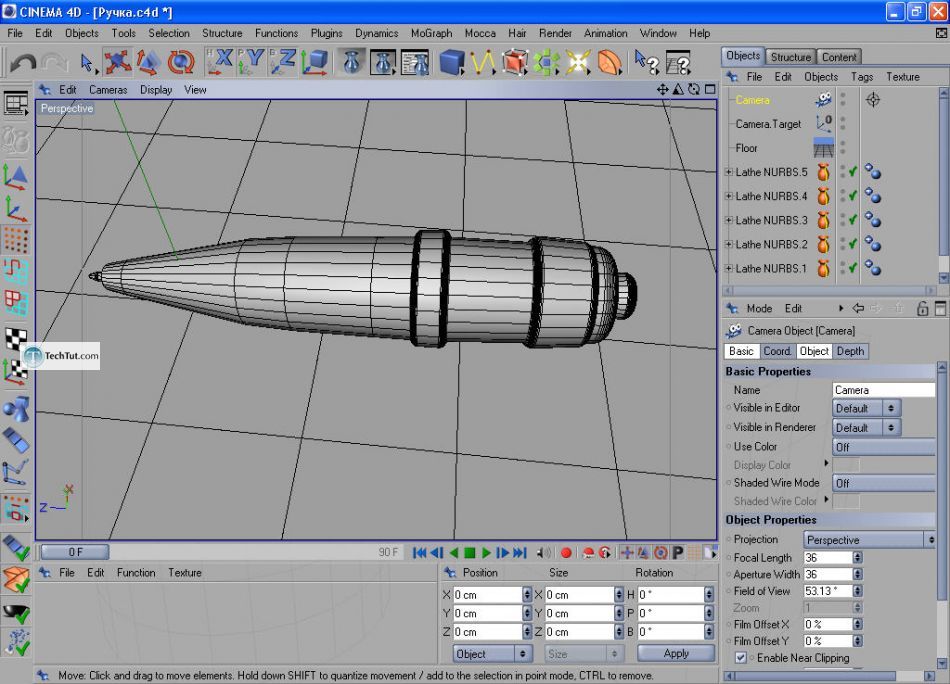
Task: Select the Rotate tool icon
Action: coord(181,62)
